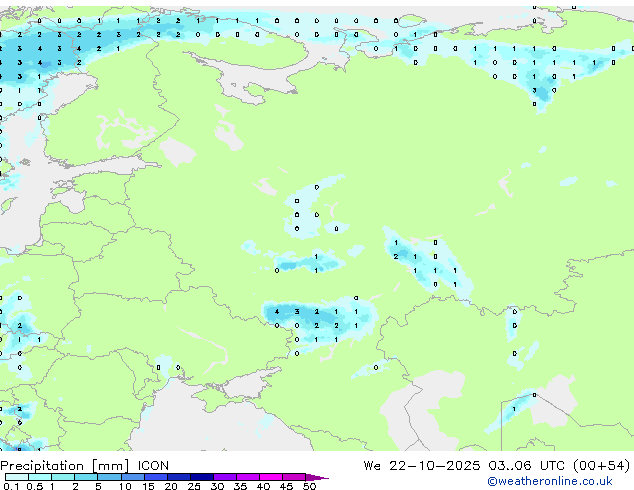Select the 30–35 mm purple legend box
The width and height of the screenshot is (634, 490).
click(225, 477)
